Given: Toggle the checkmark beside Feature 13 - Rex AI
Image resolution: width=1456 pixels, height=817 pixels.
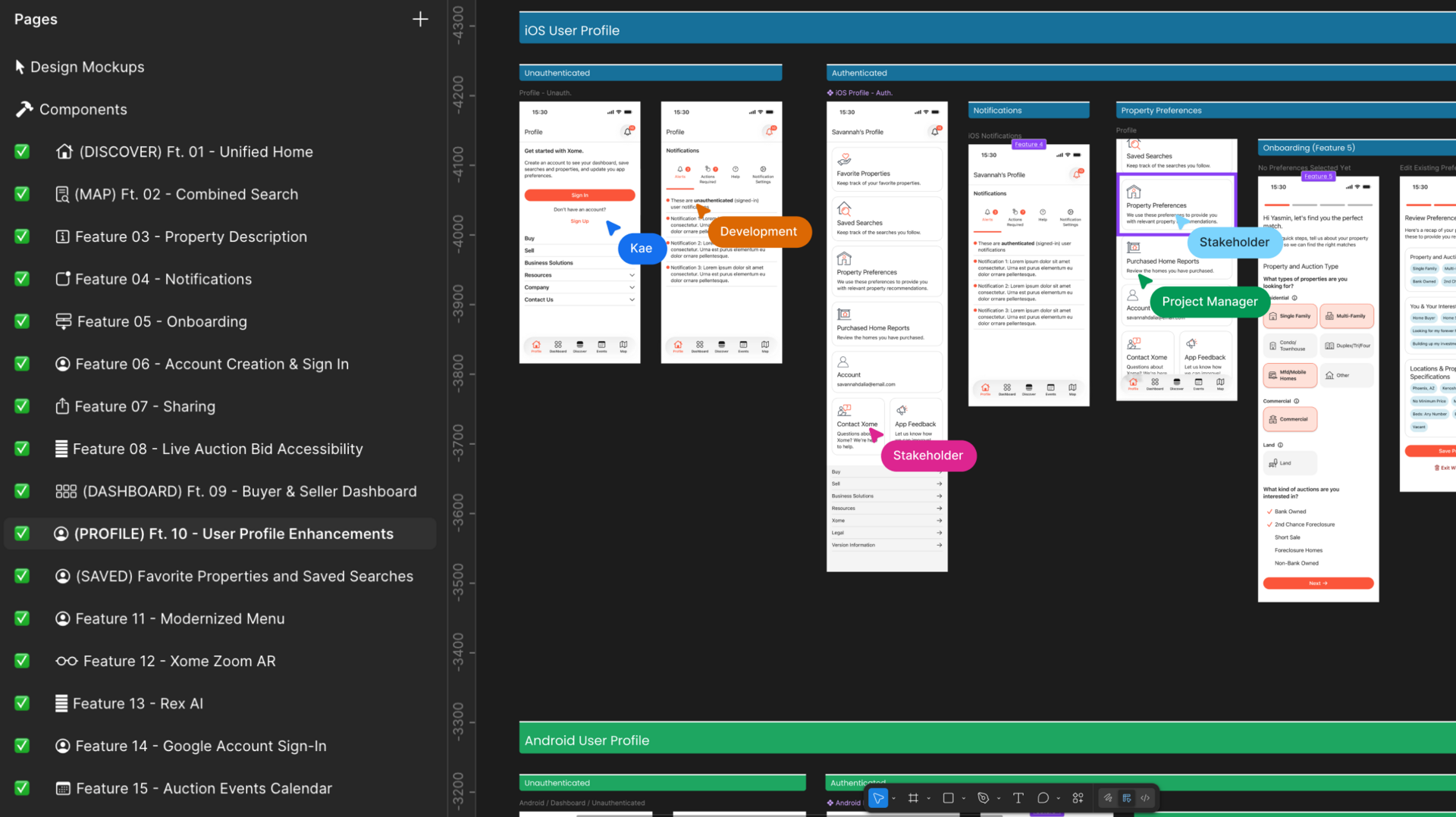Looking at the screenshot, I should tap(21, 703).
